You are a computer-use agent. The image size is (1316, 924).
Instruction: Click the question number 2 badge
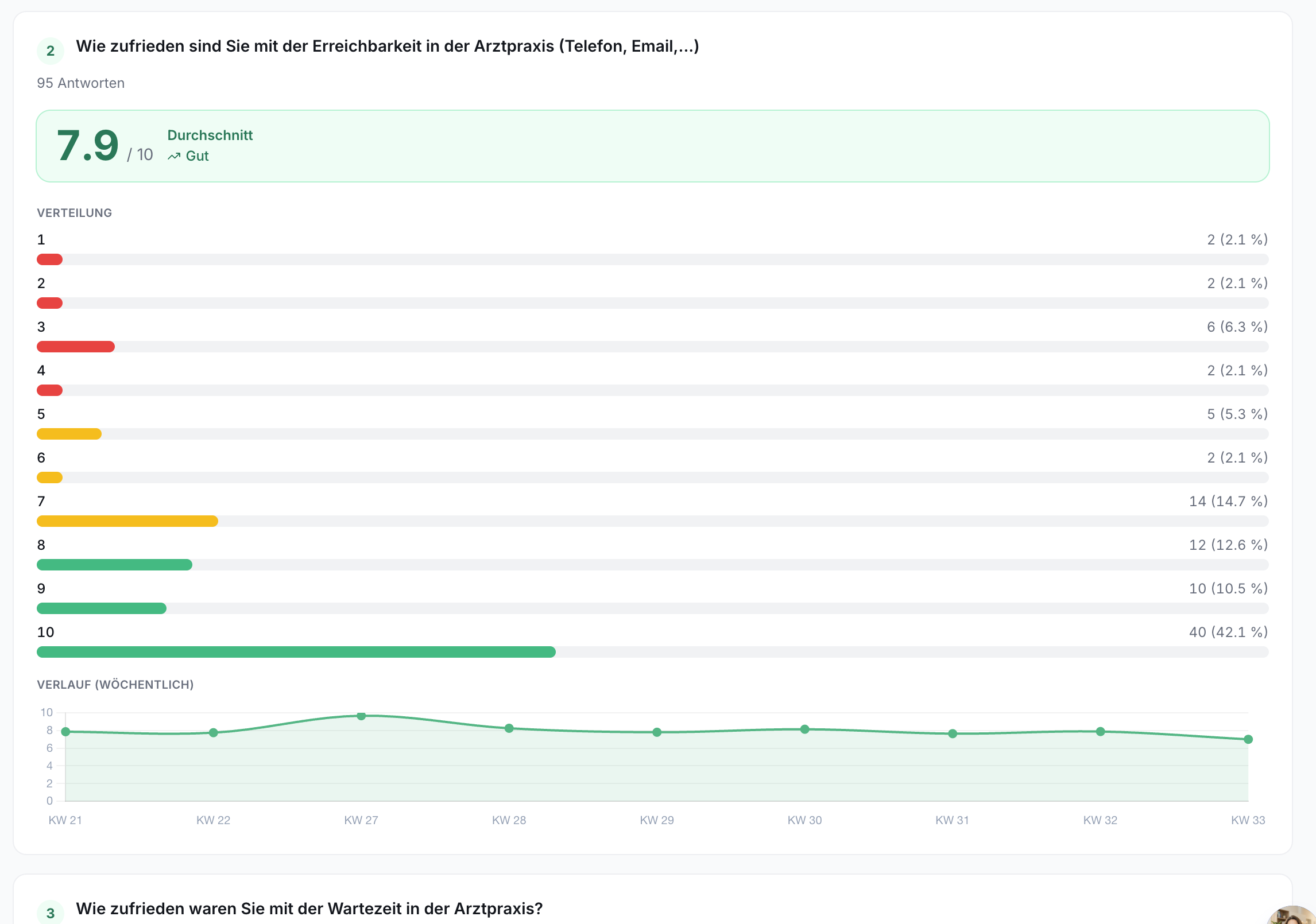(x=51, y=51)
